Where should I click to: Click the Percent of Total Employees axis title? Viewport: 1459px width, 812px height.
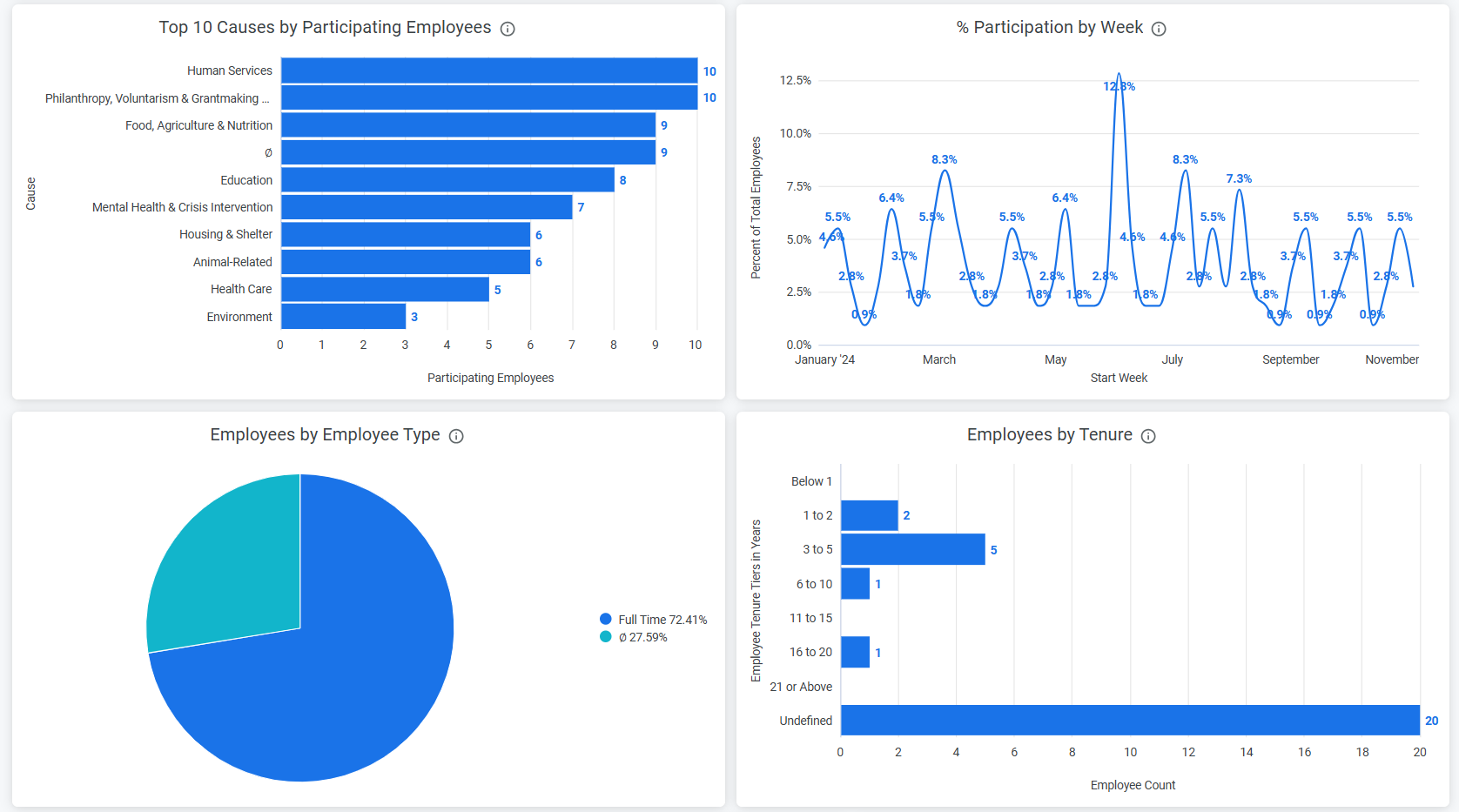(x=756, y=207)
